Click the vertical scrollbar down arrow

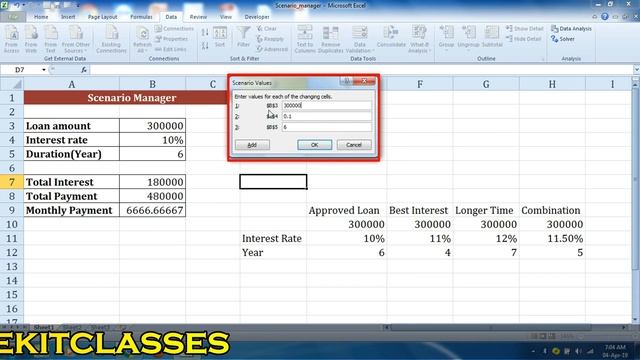point(635,320)
